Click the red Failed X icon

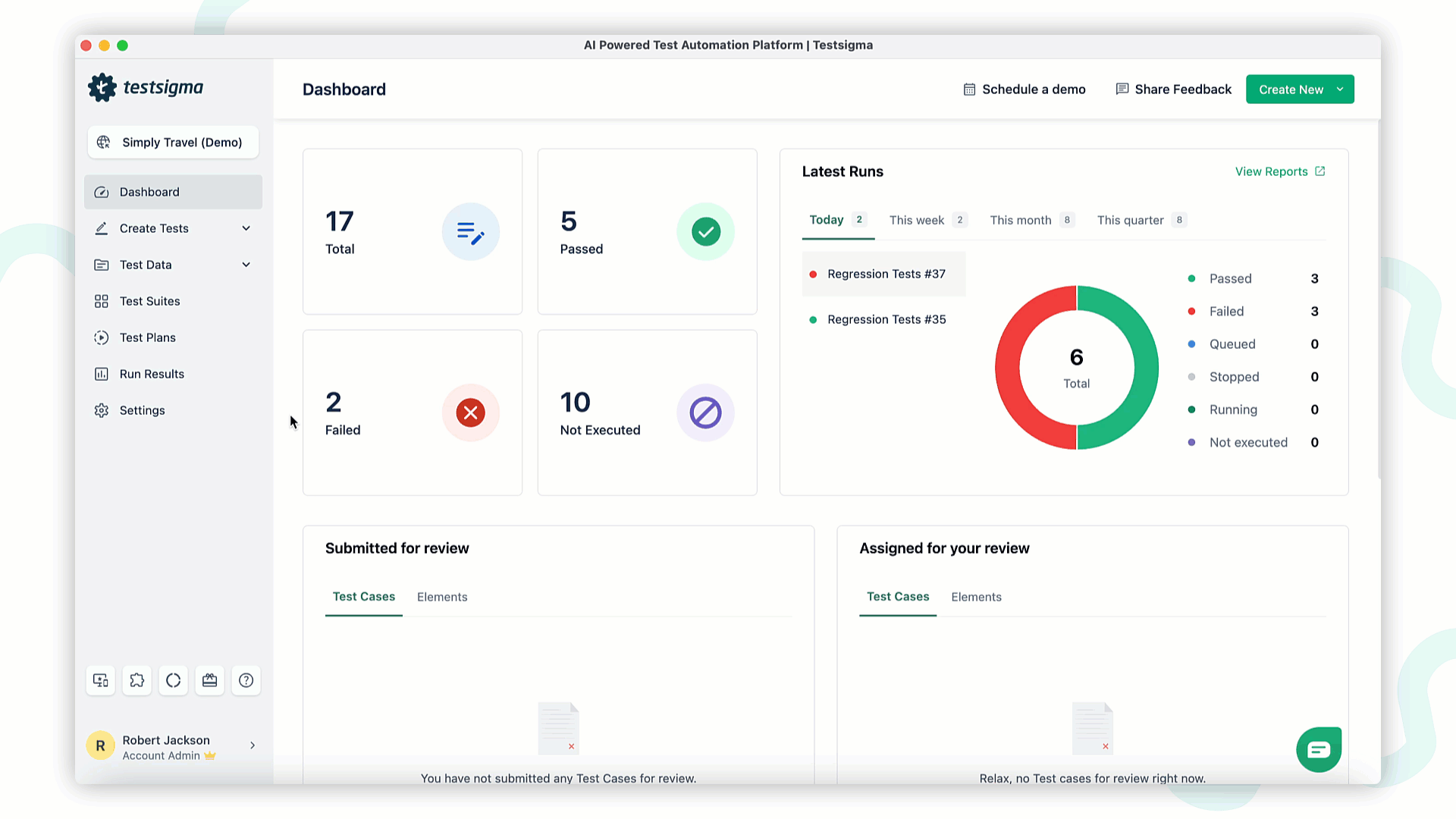pyautogui.click(x=470, y=413)
